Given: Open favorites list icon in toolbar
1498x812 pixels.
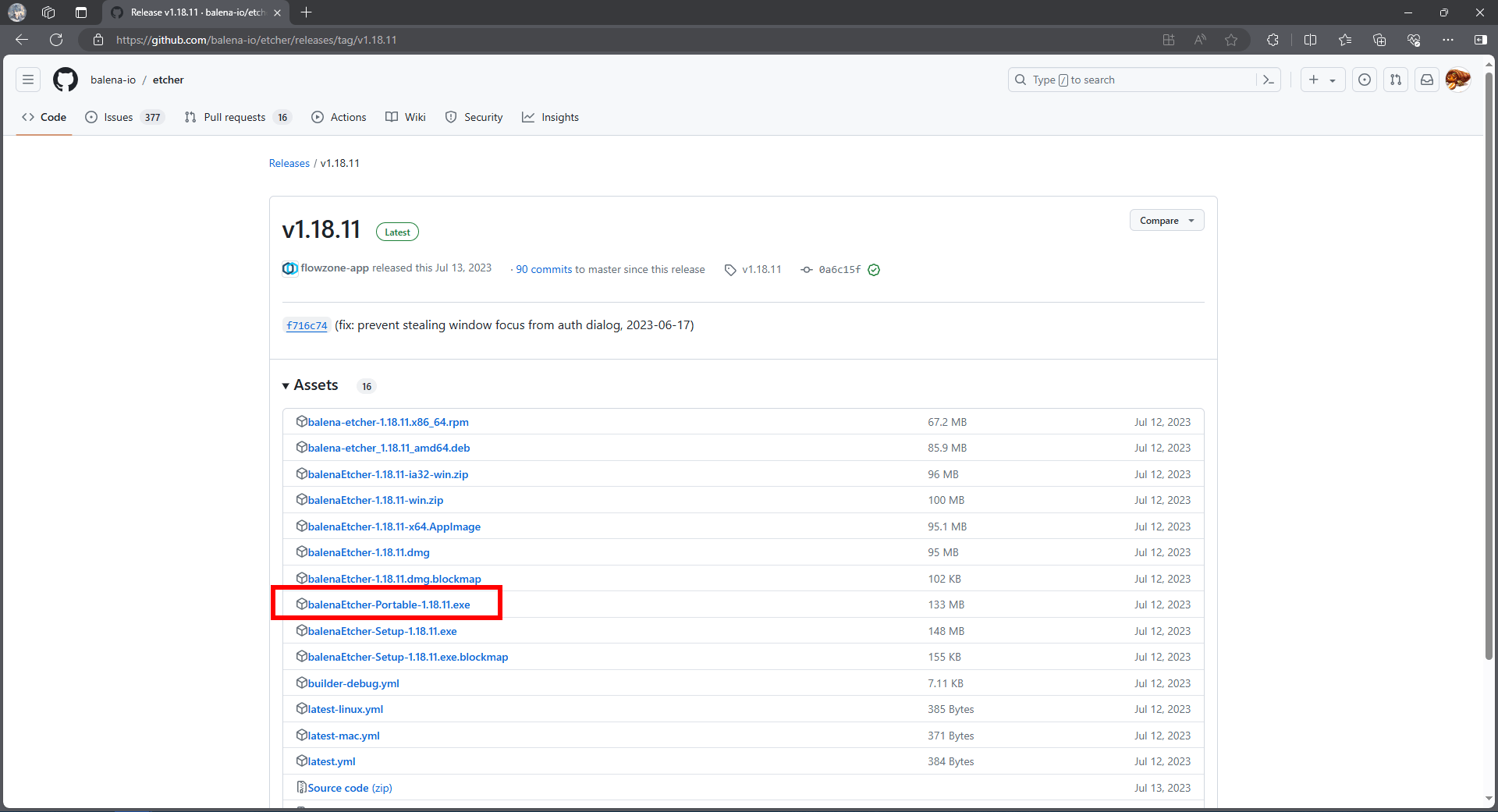Looking at the screenshot, I should coord(1345,40).
